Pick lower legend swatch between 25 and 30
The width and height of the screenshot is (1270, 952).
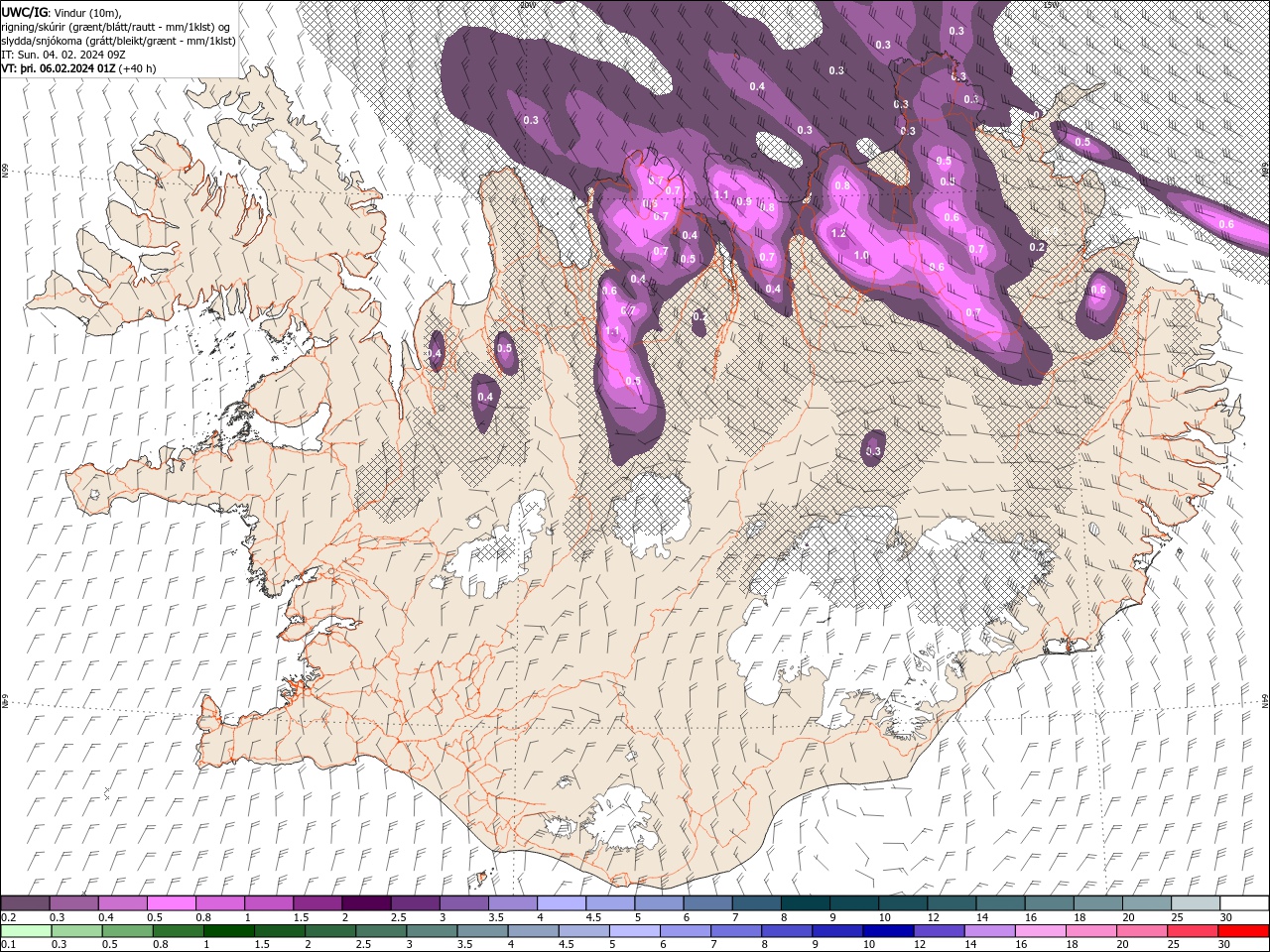click(1193, 931)
